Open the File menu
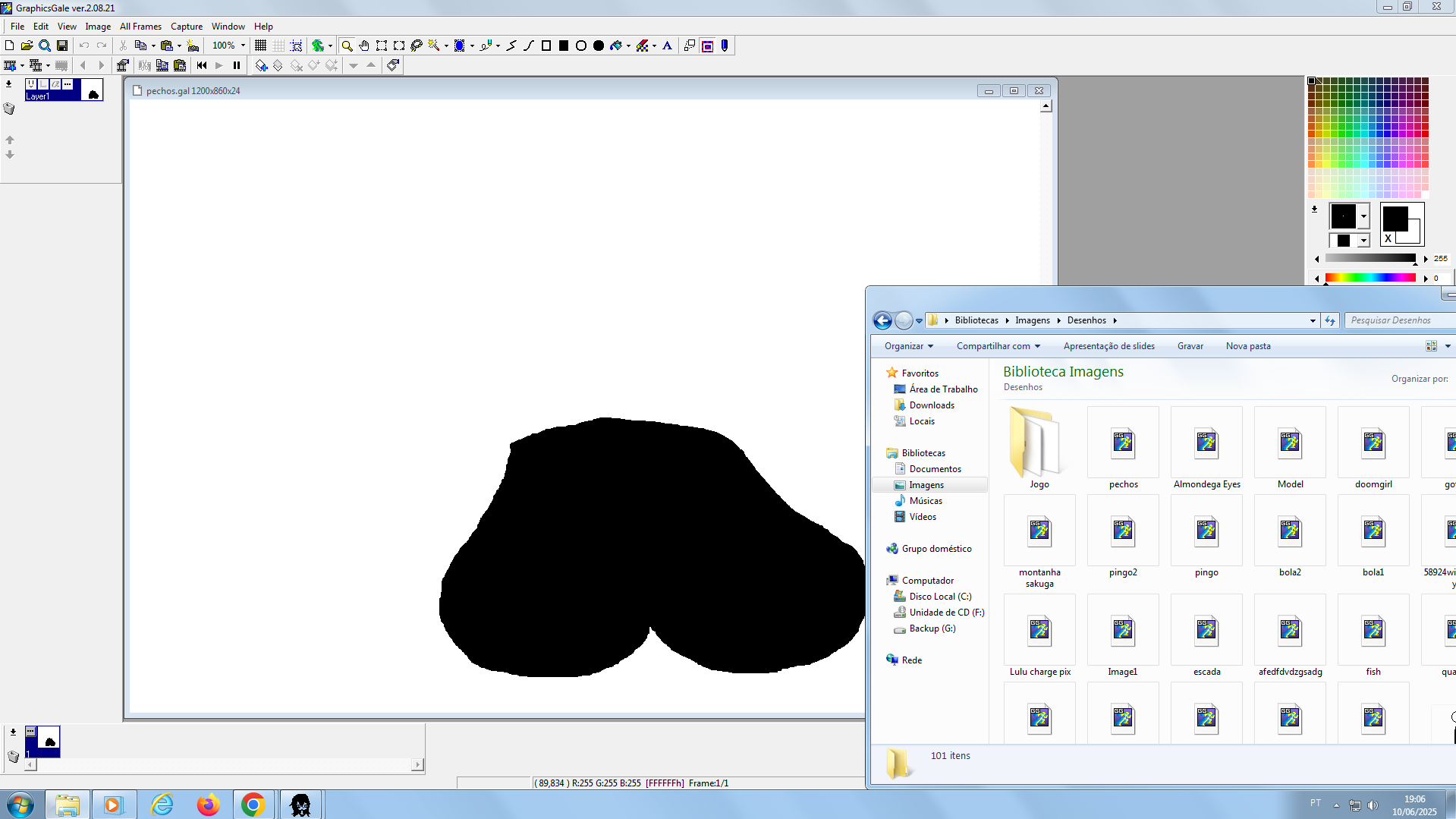 tap(17, 26)
